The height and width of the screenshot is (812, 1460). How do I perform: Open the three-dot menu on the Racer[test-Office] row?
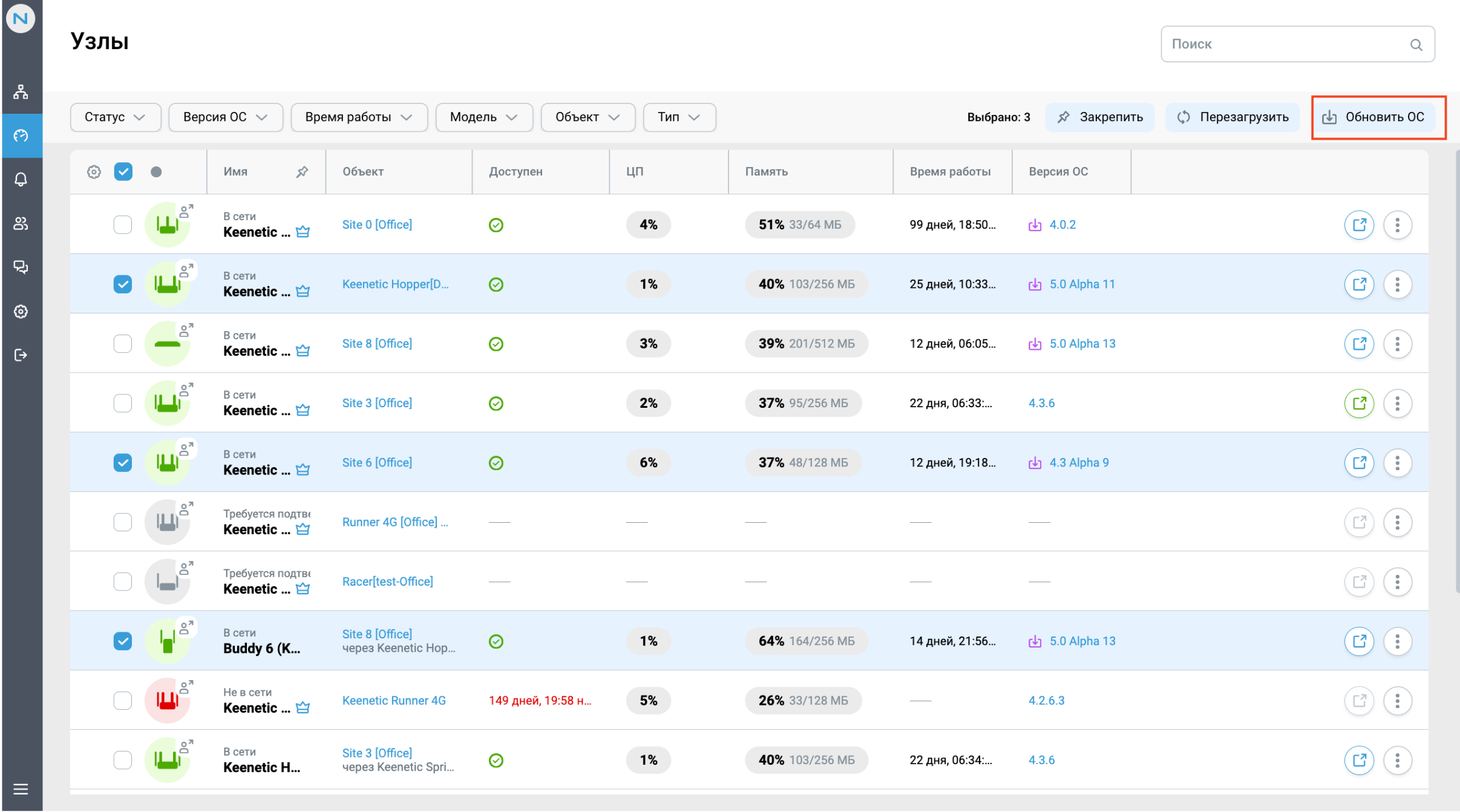1398,581
